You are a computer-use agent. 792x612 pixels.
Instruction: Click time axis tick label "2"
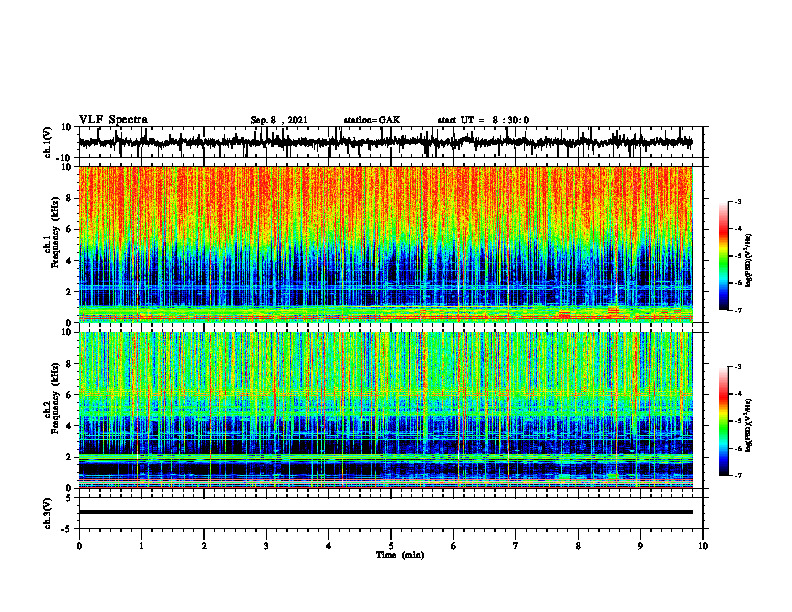[204, 546]
